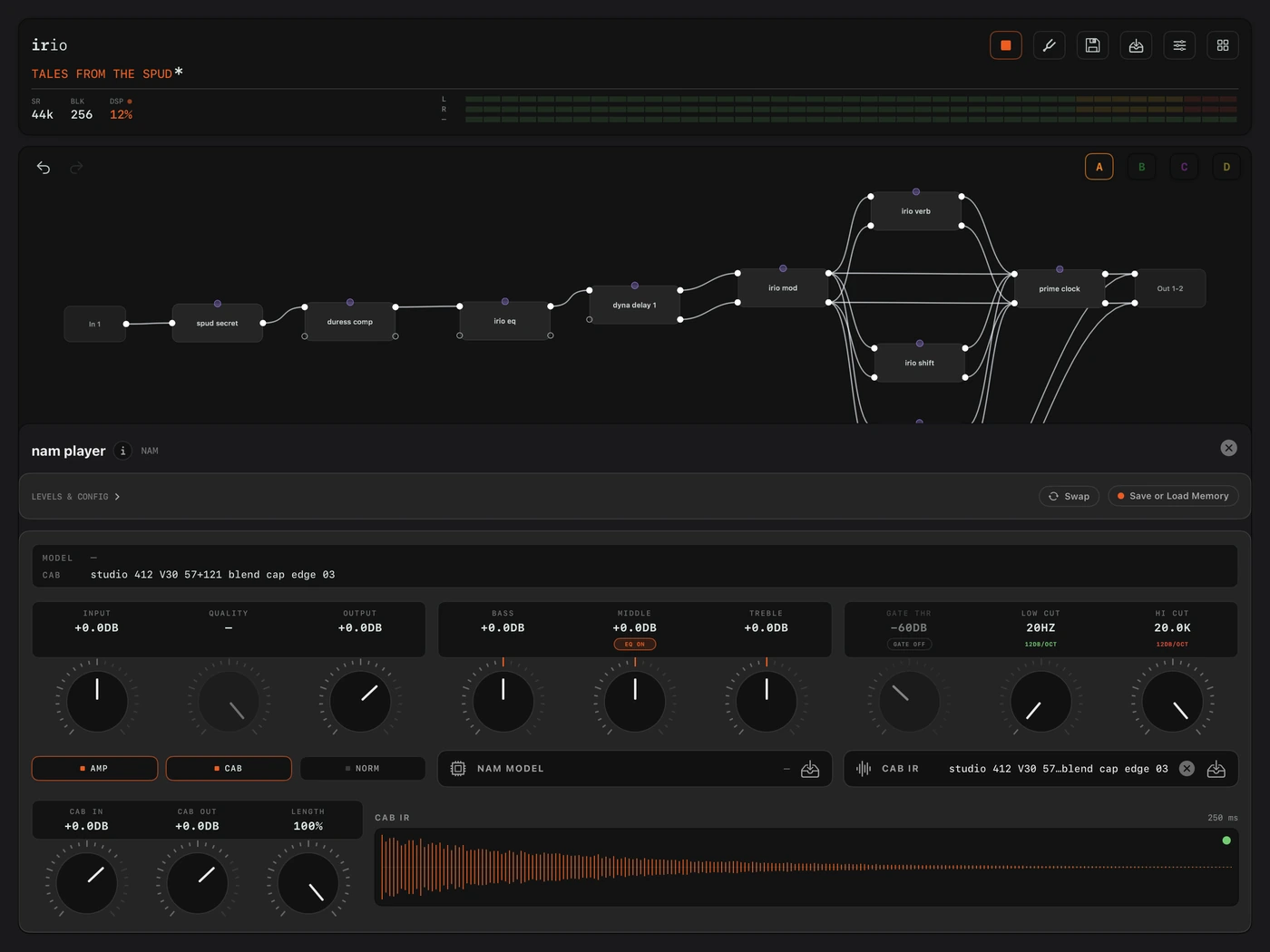Click the purple dot above prime clock
Viewport: 1270px width, 952px height.
[x=1060, y=269]
